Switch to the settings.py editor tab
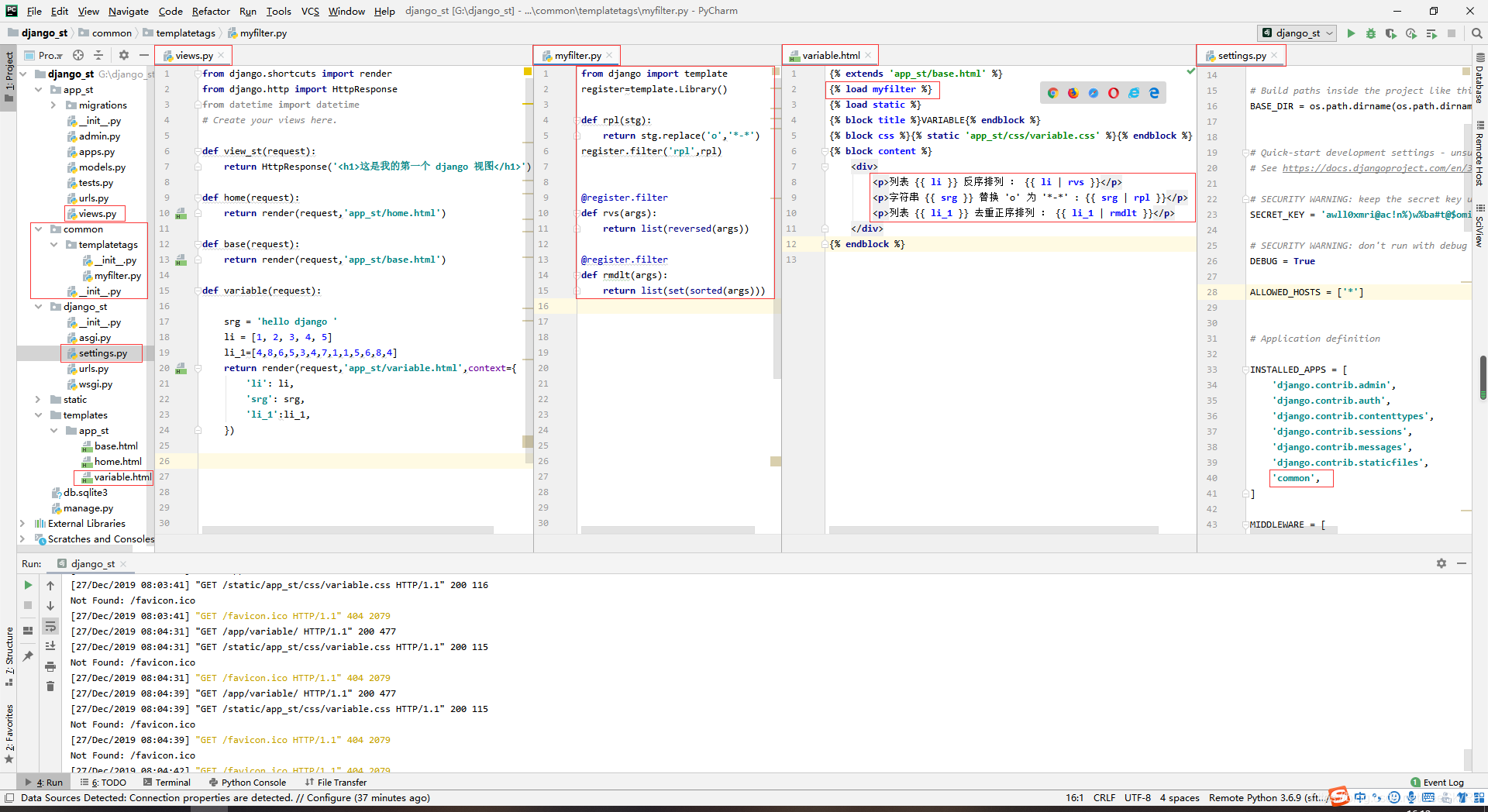Screen dimensions: 1488x812 coord(1242,56)
